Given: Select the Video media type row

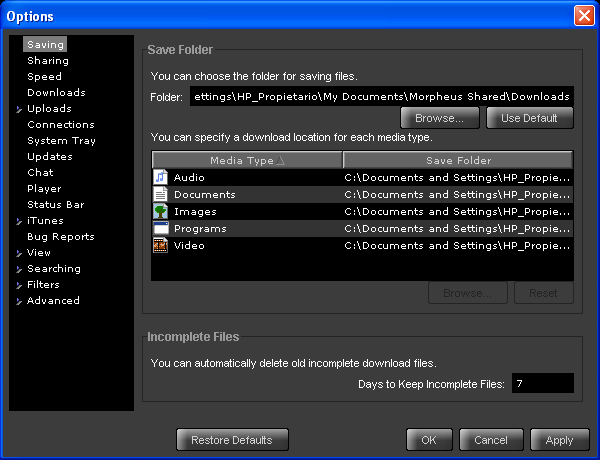Looking at the screenshot, I should tap(362, 245).
